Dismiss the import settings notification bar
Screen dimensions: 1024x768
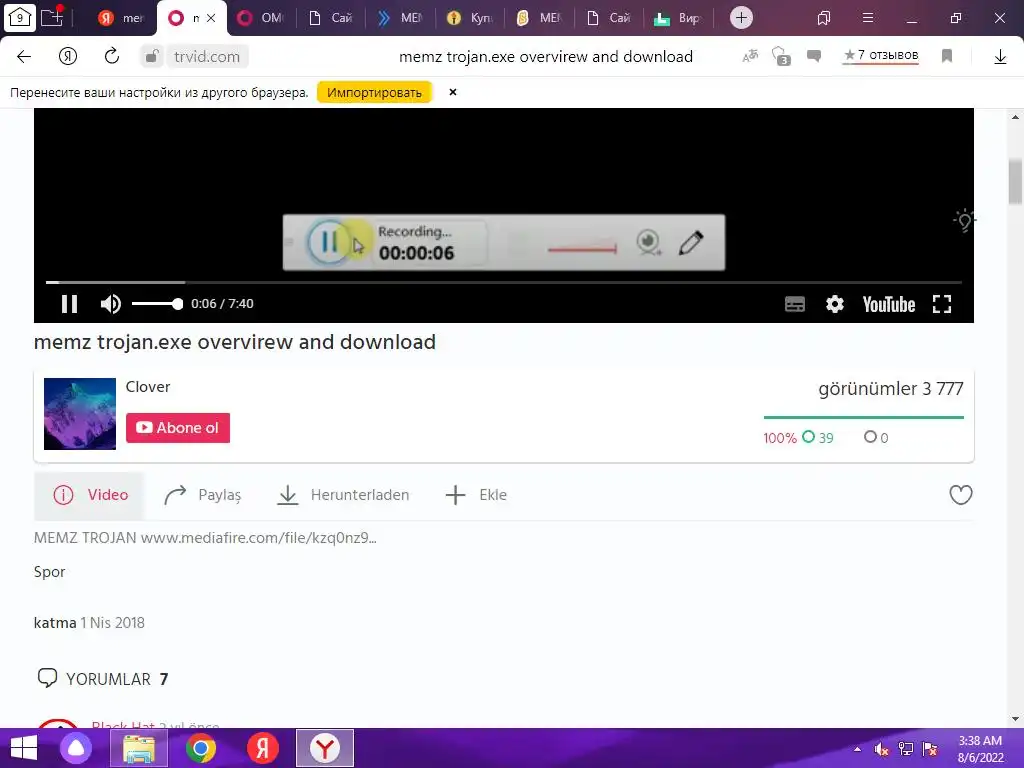click(x=453, y=92)
